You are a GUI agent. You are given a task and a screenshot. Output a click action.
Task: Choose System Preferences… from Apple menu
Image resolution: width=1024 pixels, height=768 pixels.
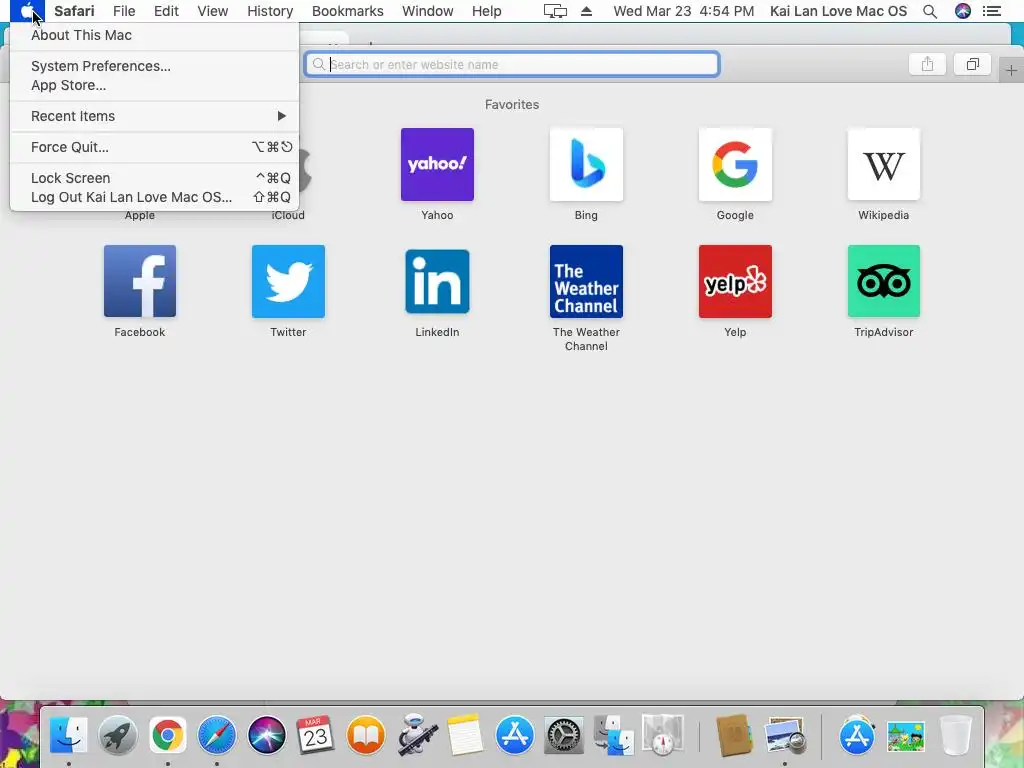[155, 66]
